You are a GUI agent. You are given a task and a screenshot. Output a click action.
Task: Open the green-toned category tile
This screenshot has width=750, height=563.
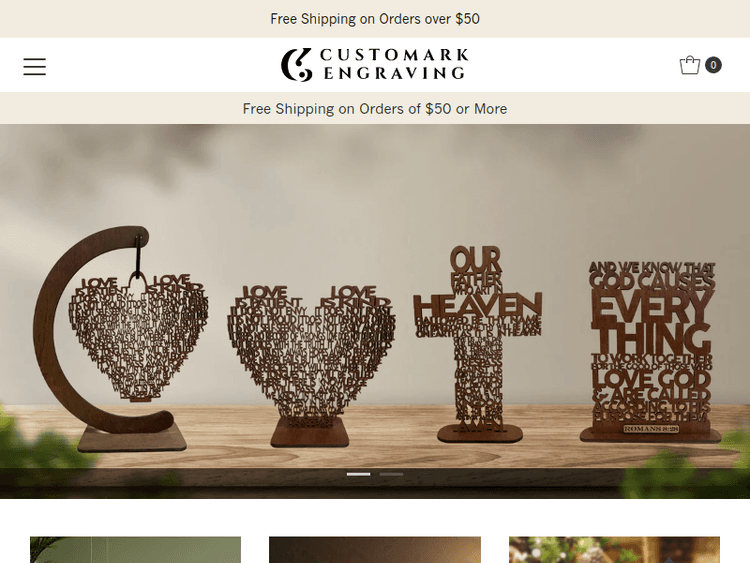pos(135,550)
